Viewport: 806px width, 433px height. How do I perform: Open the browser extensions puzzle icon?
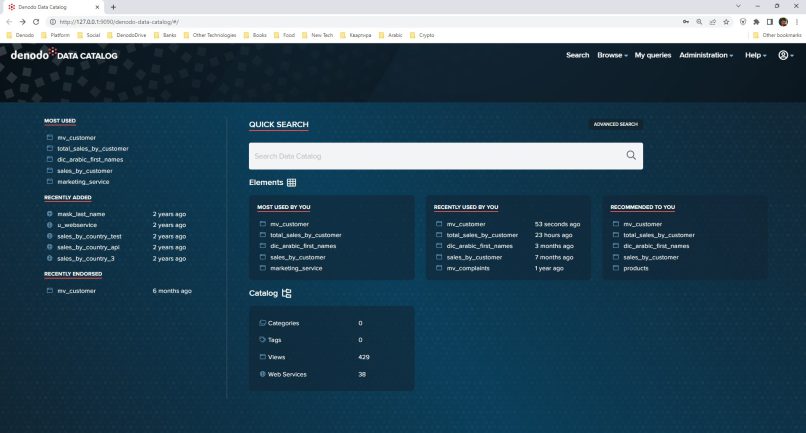click(756, 22)
